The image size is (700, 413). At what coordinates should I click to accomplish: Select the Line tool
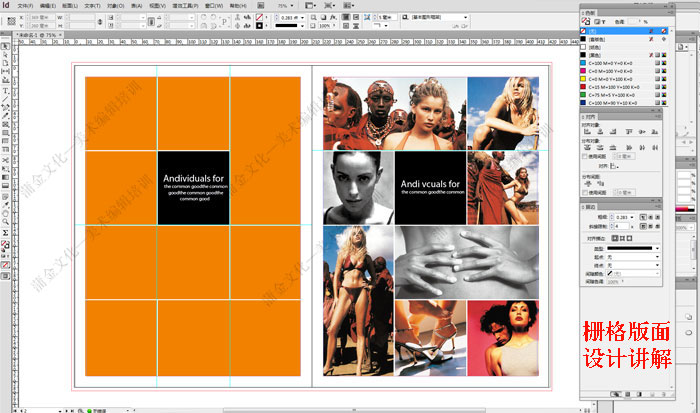(5, 99)
